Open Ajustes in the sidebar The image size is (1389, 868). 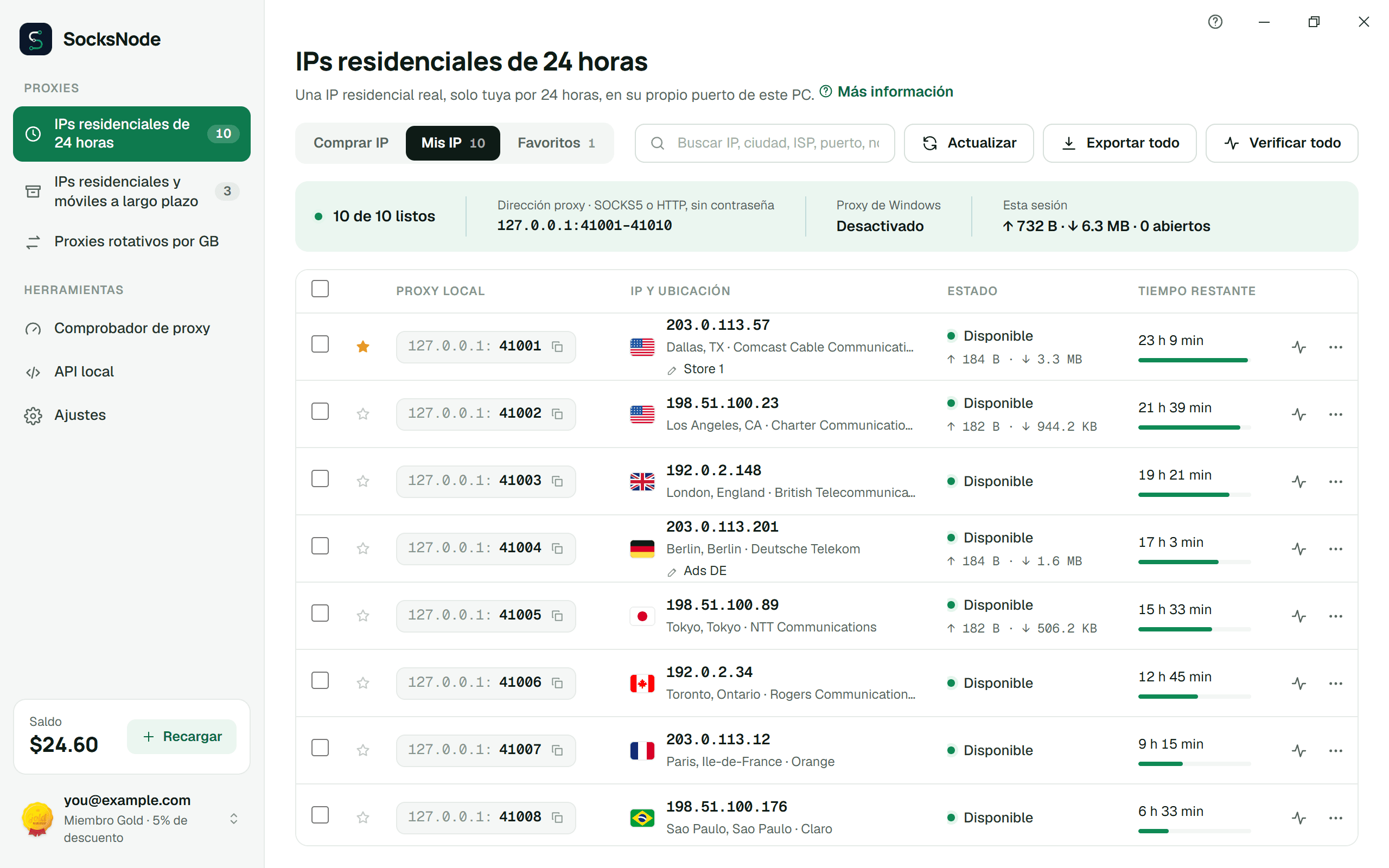[x=131, y=415]
